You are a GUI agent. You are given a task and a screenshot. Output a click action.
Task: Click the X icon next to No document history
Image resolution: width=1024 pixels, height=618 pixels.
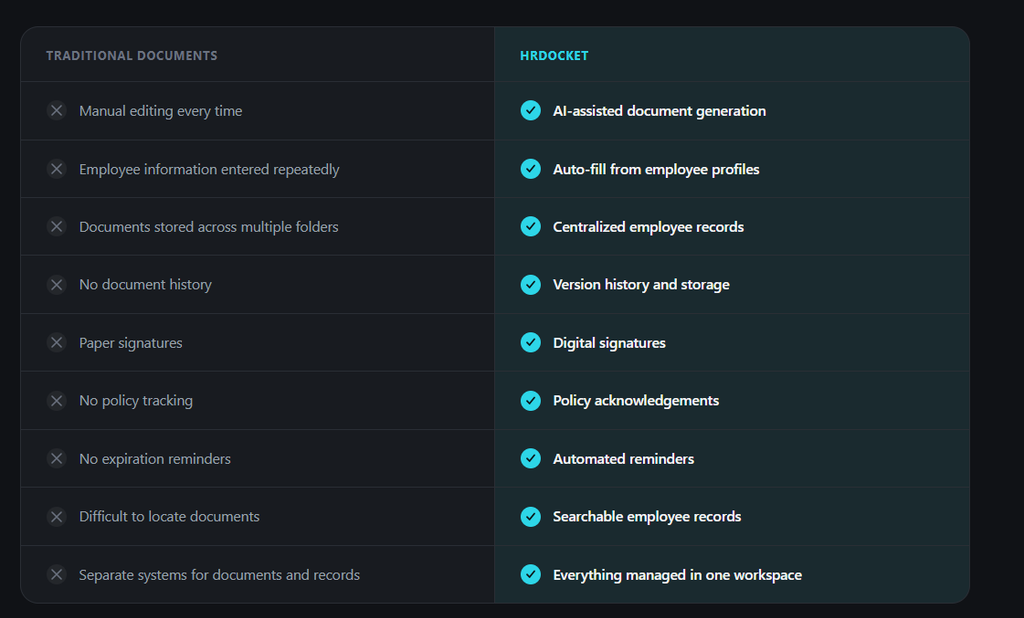pyautogui.click(x=57, y=284)
